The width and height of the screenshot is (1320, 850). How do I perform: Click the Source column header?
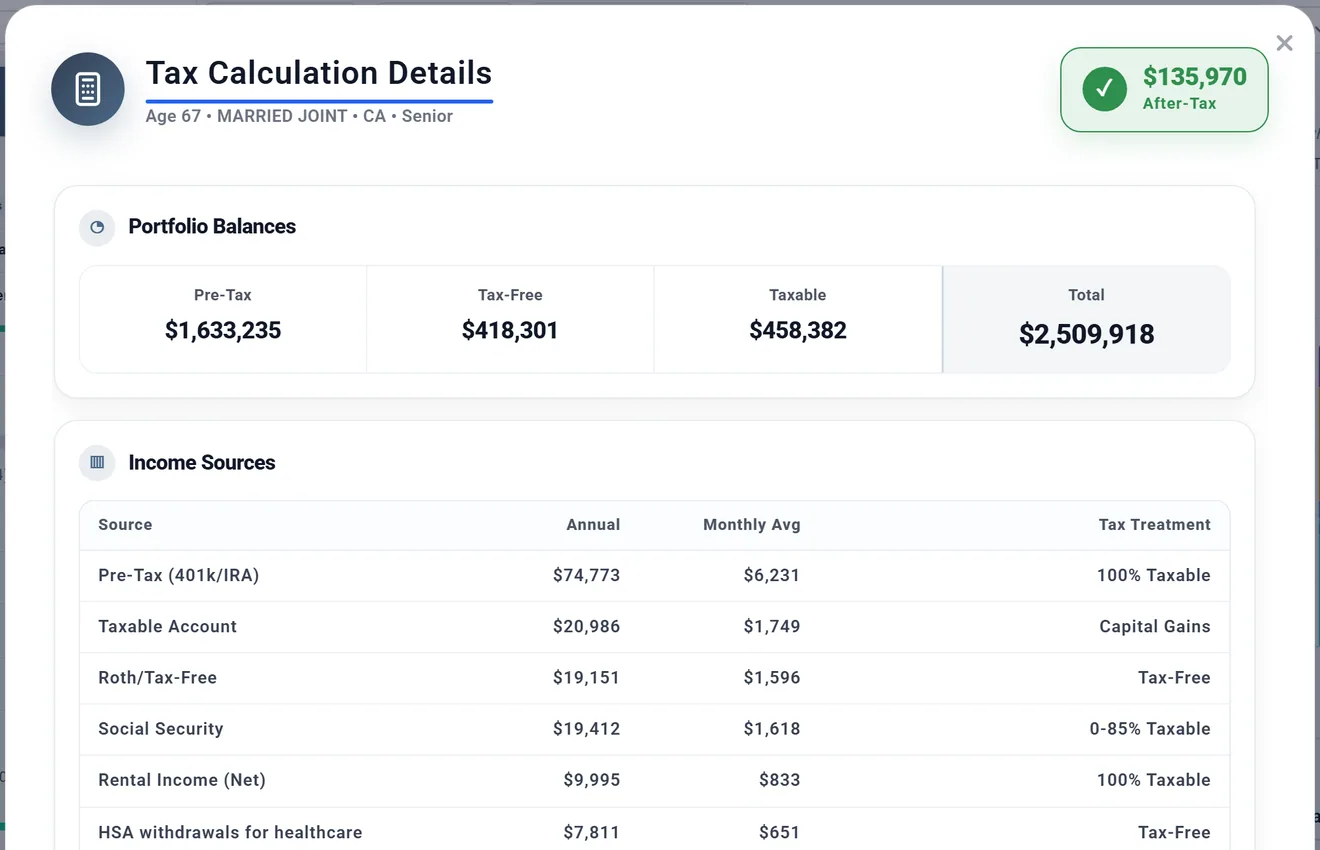pos(125,525)
